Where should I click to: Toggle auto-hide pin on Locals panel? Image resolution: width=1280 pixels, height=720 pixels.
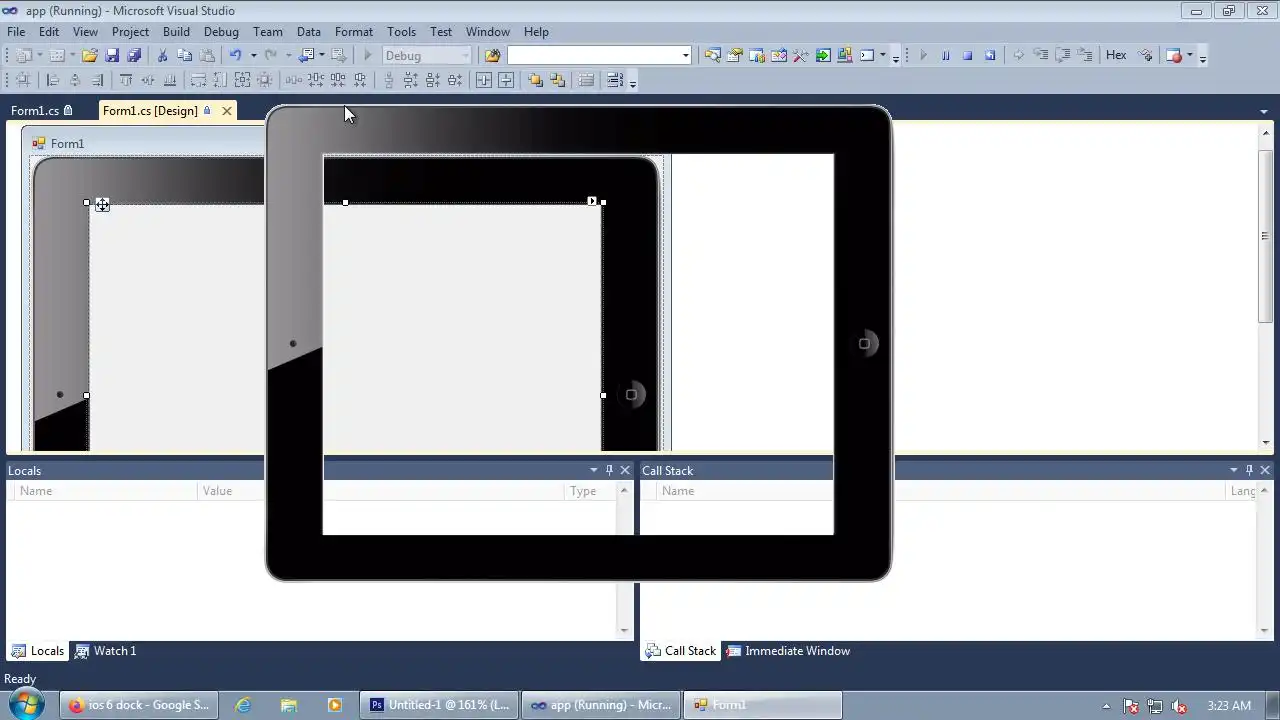coord(609,470)
